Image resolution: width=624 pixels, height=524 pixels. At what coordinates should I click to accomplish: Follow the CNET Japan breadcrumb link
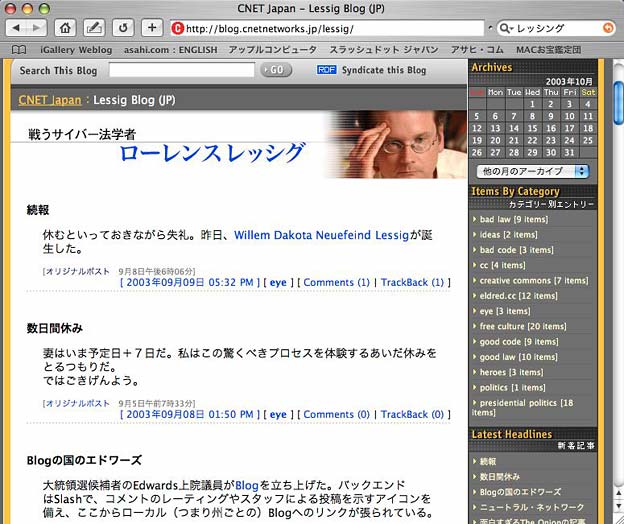(x=50, y=100)
